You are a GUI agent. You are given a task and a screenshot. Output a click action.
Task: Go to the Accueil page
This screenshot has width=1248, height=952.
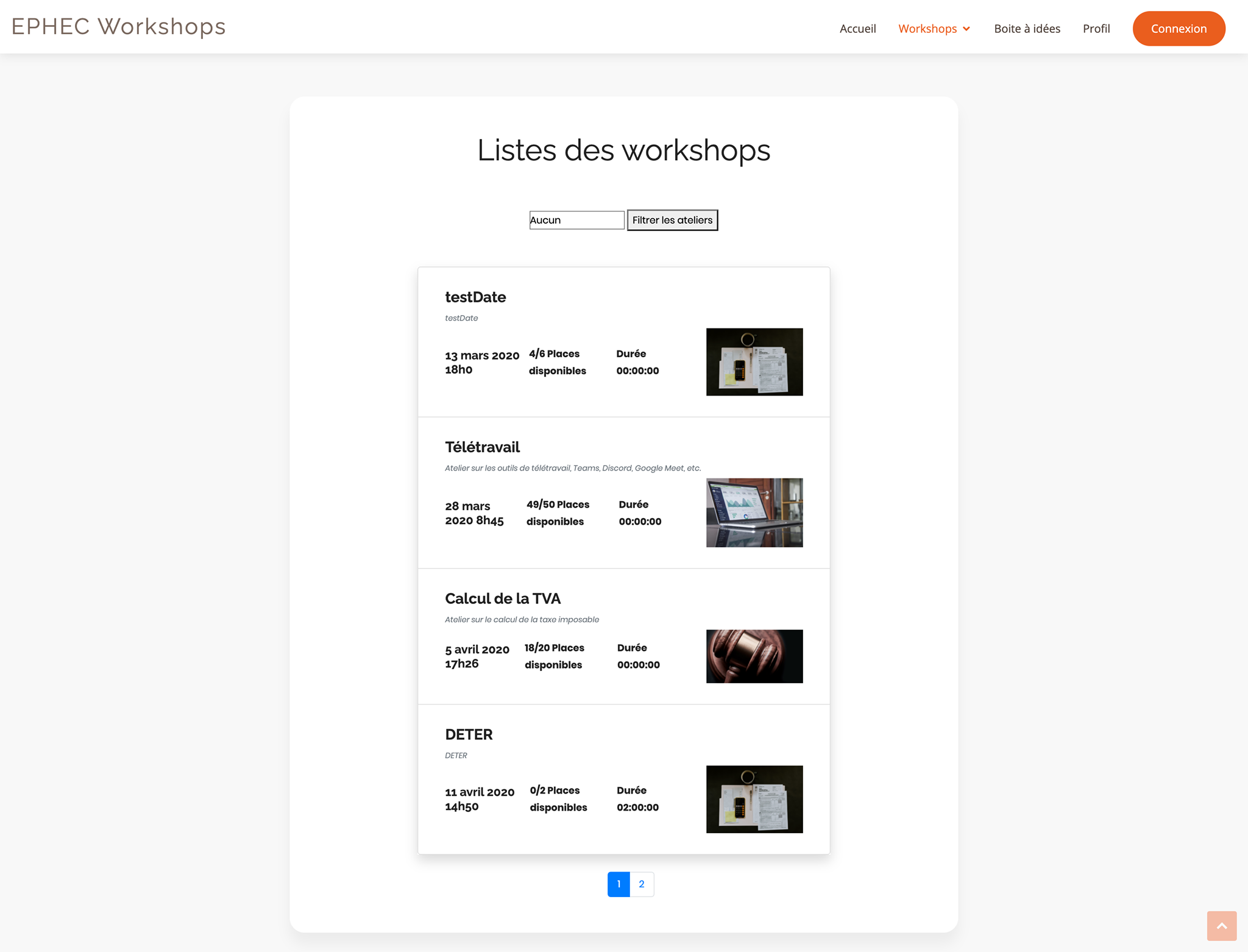point(857,29)
